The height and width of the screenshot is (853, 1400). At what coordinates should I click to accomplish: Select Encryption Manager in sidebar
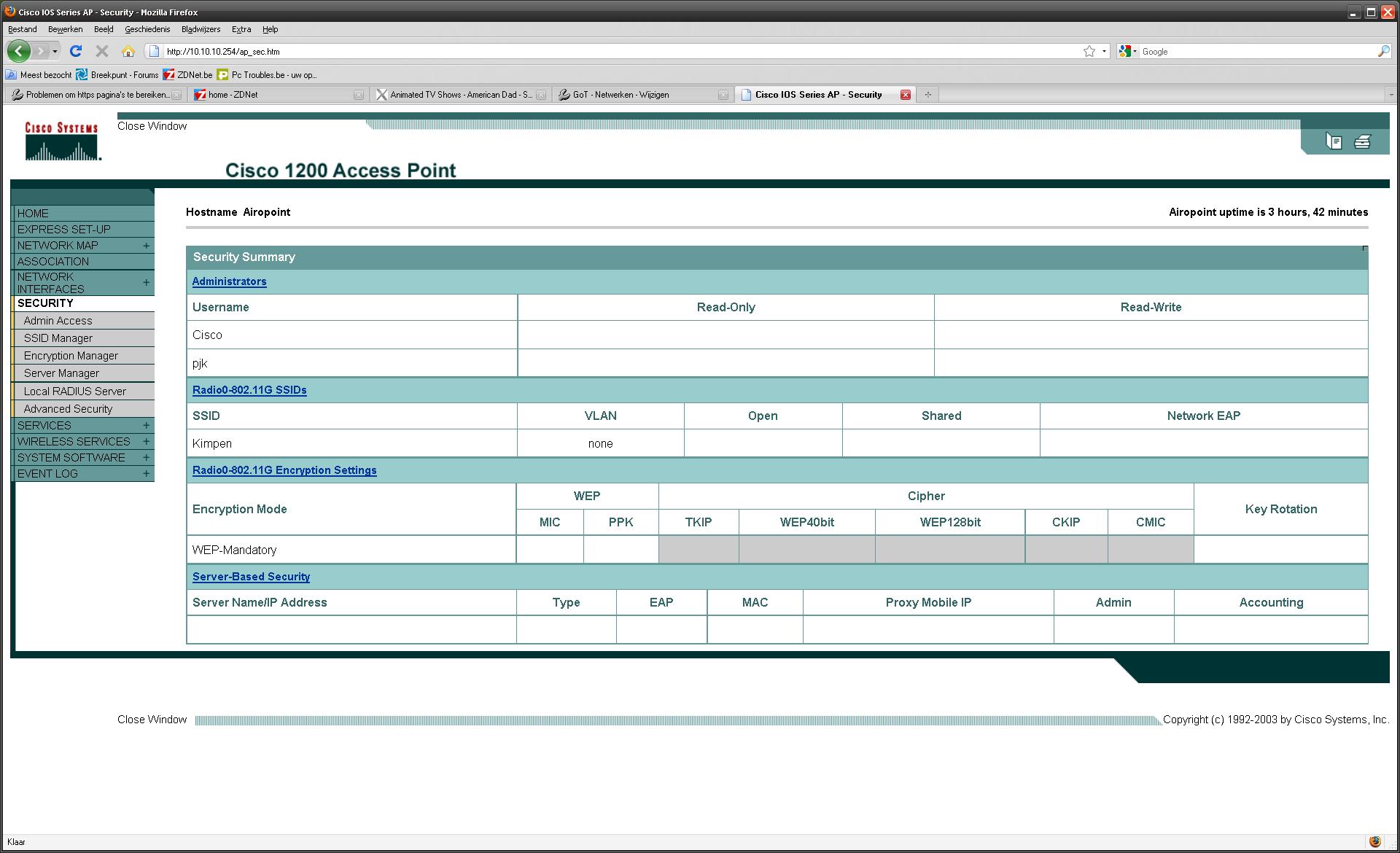(71, 356)
